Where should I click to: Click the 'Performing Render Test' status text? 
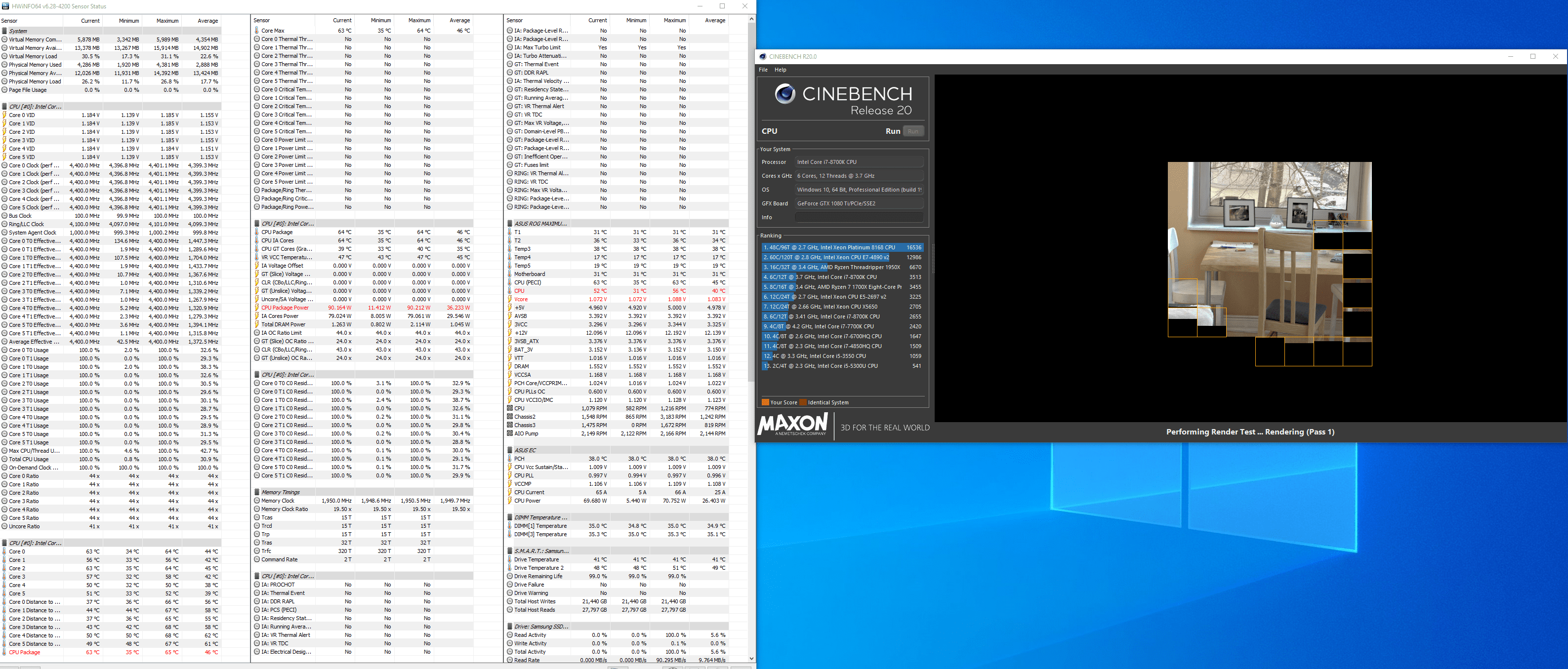(1250, 432)
